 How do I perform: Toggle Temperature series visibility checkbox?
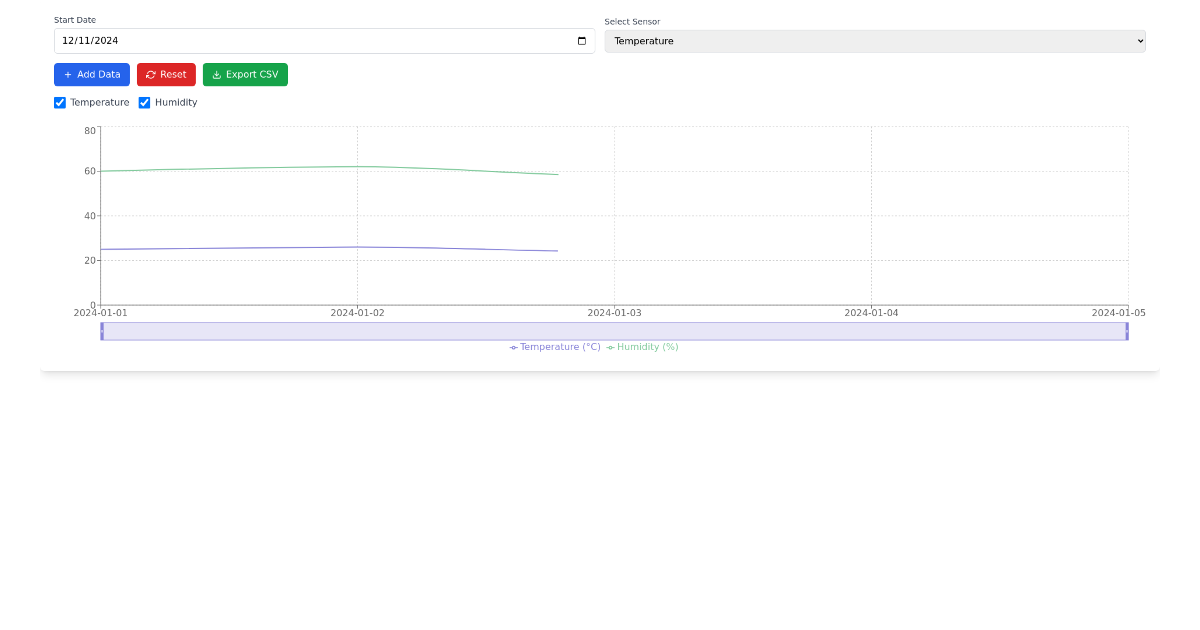pyautogui.click(x=60, y=102)
